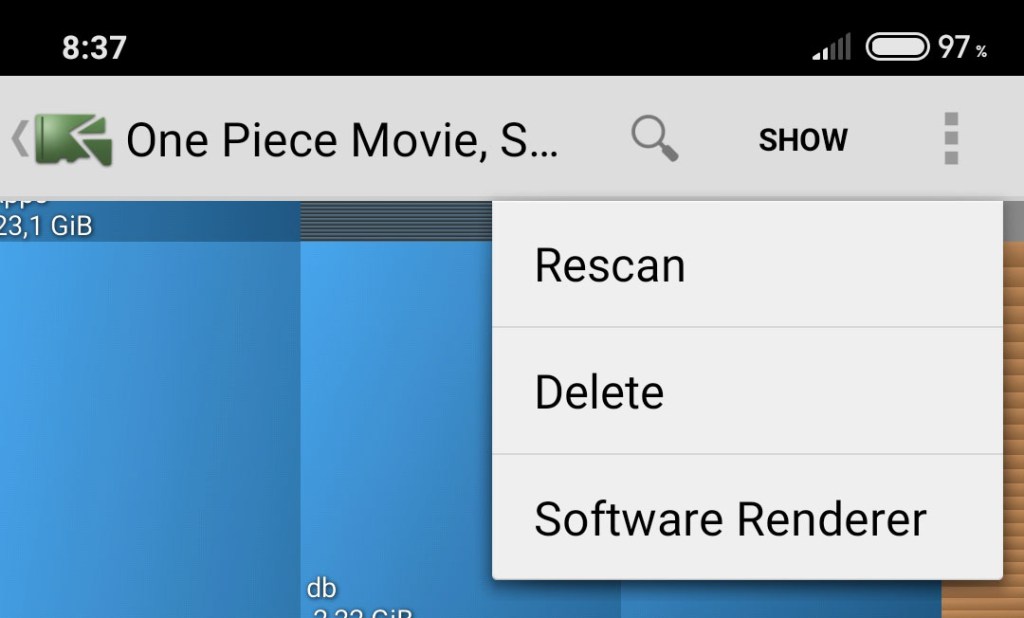Tap the back chevron in the toolbar
The width and height of the screenshot is (1024, 618).
point(19,139)
